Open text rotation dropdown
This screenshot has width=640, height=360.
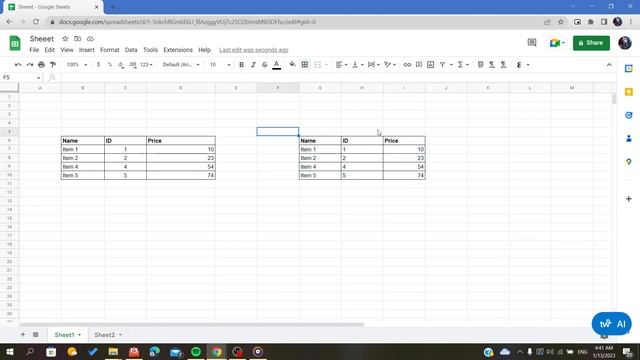click(390, 64)
